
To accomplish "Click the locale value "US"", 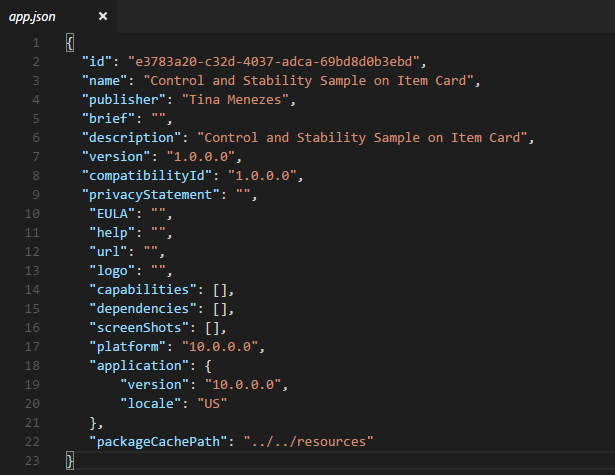I will (212, 404).
